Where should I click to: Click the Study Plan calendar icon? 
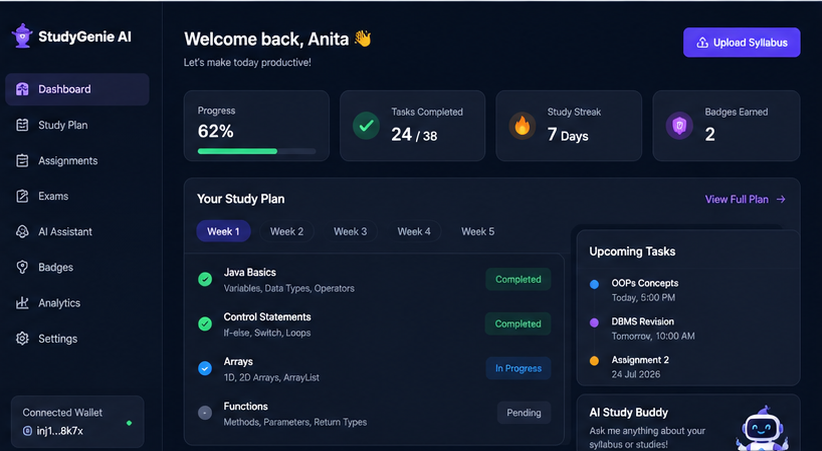pyautogui.click(x=22, y=125)
